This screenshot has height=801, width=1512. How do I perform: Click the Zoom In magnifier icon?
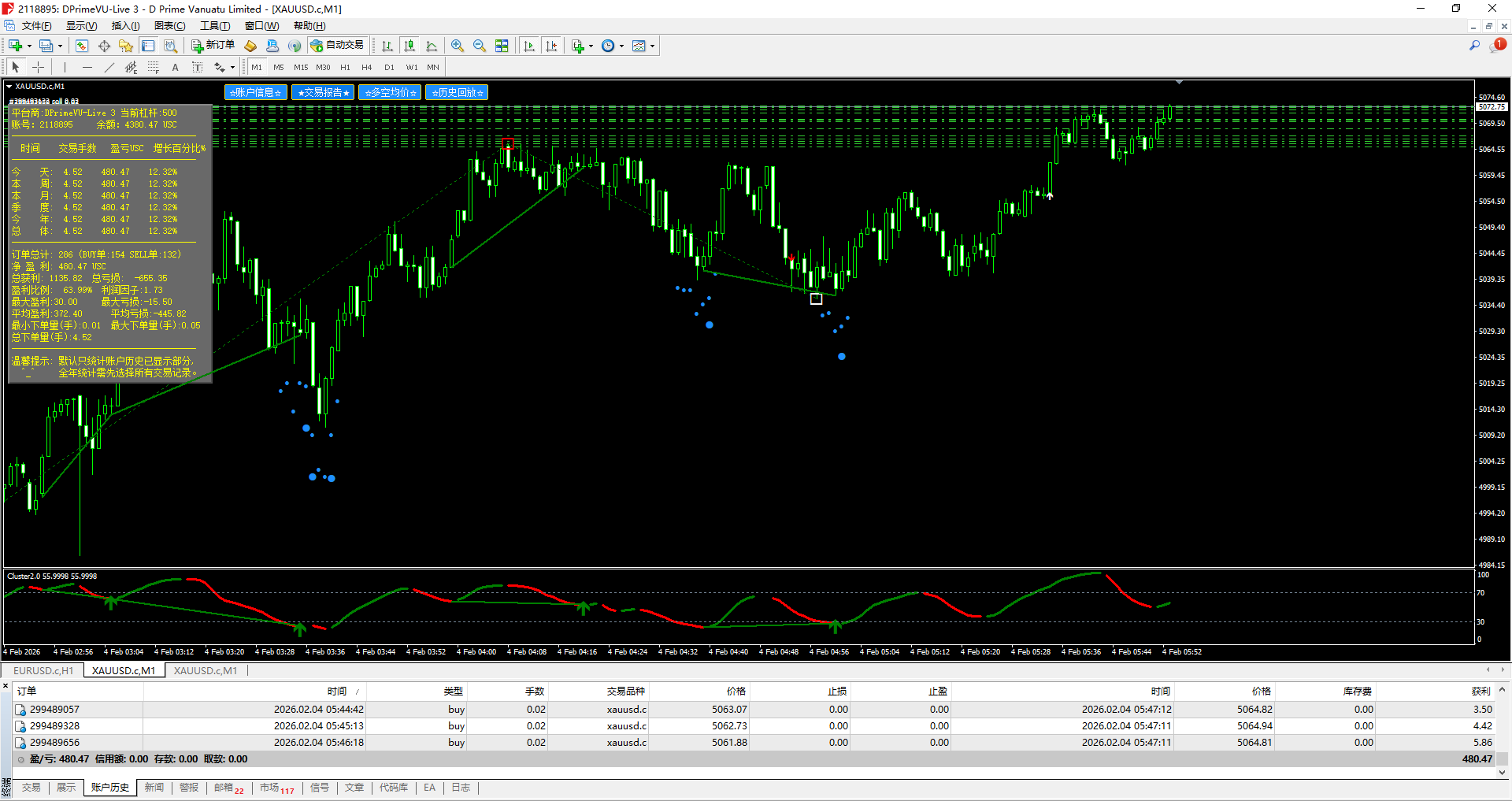(x=458, y=46)
